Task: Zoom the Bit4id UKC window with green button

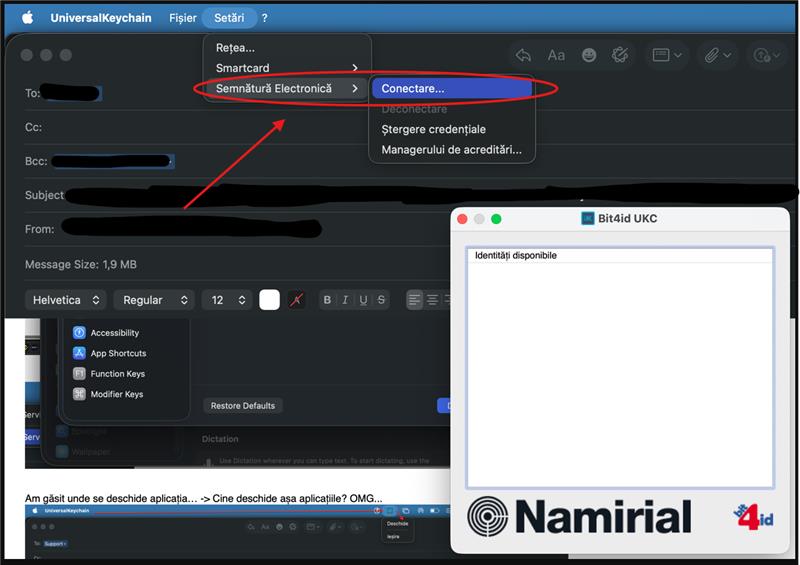Action: pyautogui.click(x=496, y=219)
